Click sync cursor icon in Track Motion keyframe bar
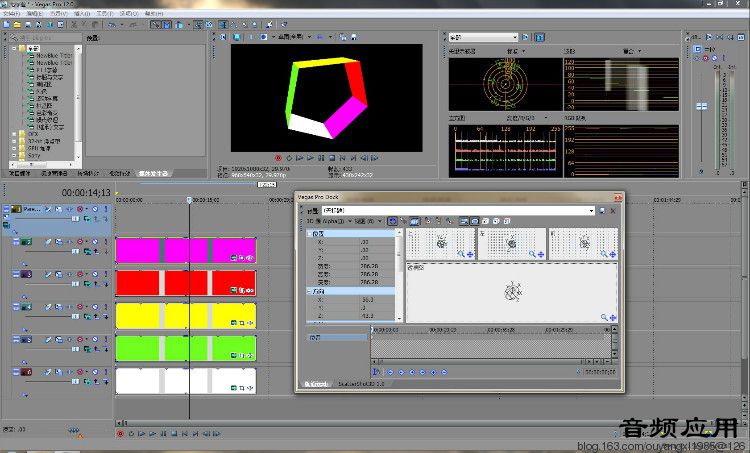 coord(376,372)
